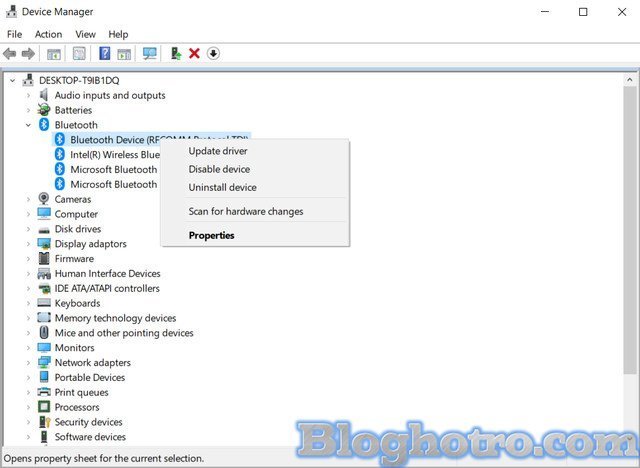
Task: Click the Batteries category icon
Action: (x=44, y=110)
